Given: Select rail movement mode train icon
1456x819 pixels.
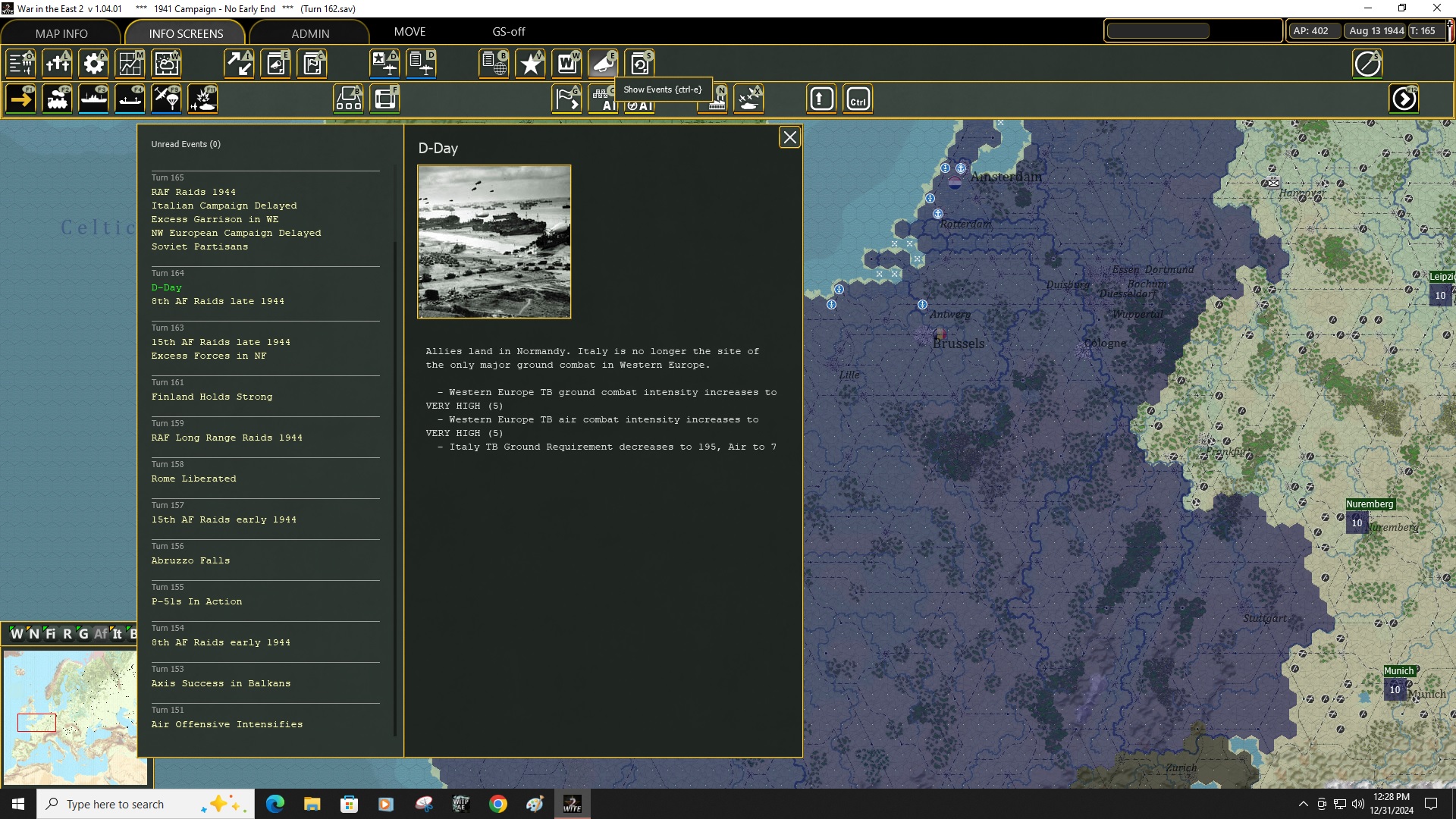Looking at the screenshot, I should tap(58, 99).
